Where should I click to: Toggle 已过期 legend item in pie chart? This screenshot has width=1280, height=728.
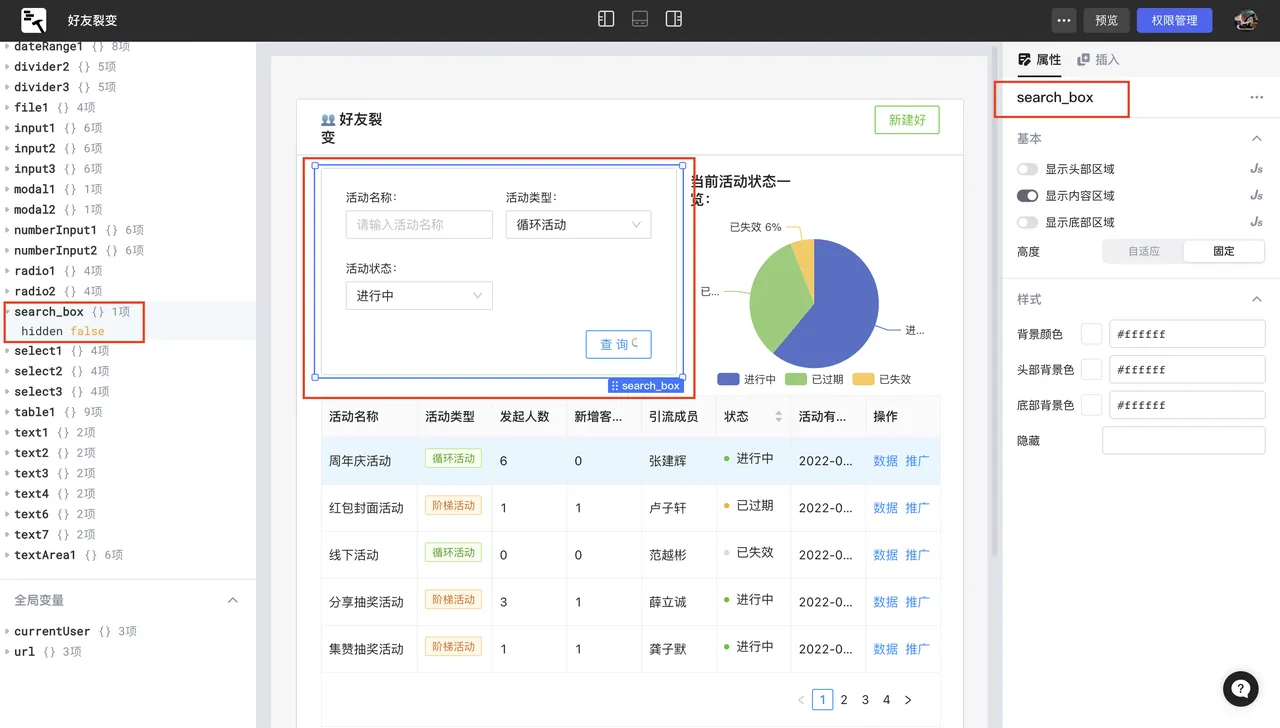tap(814, 379)
